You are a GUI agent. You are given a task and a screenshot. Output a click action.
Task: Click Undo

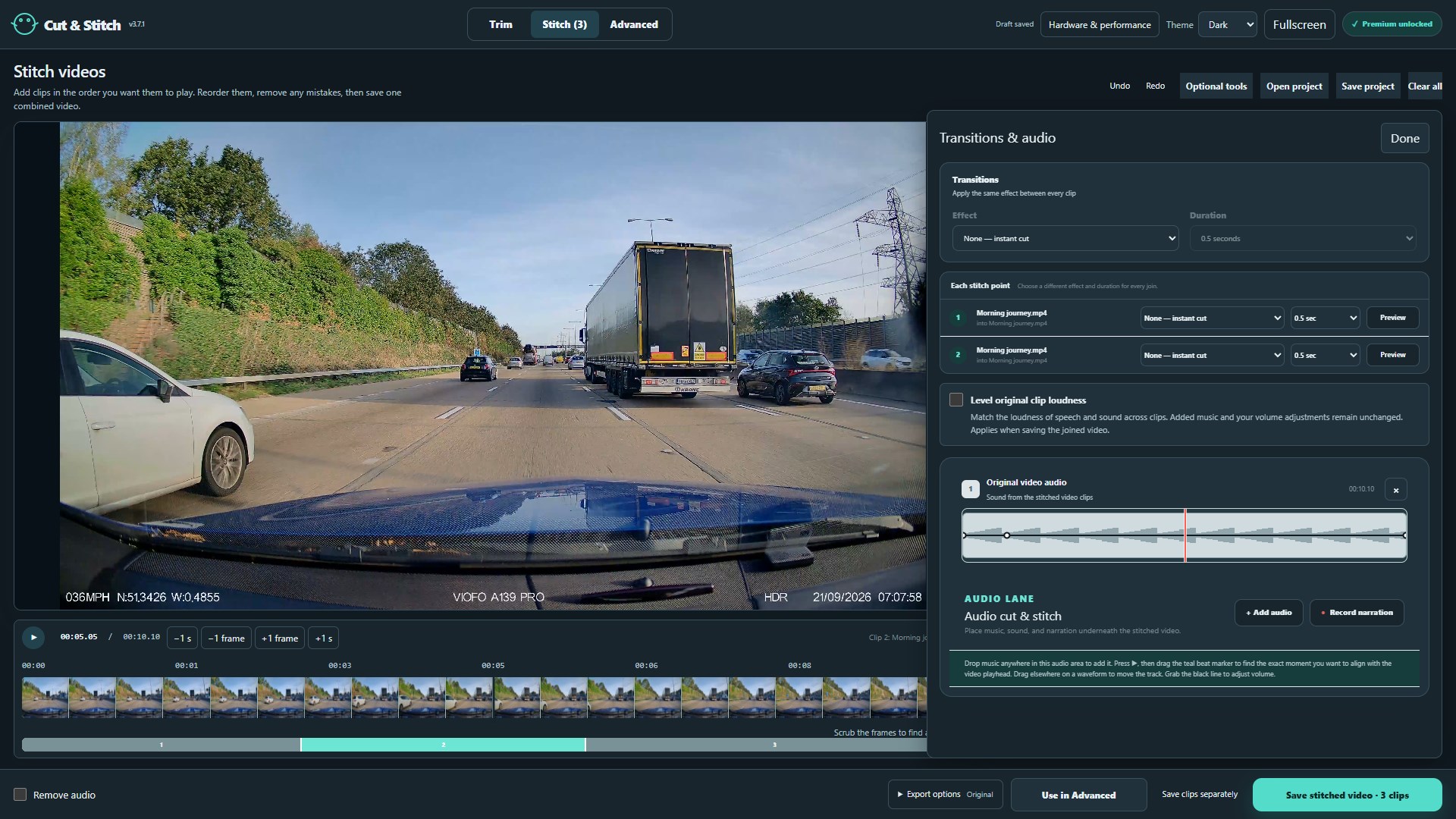1119,86
